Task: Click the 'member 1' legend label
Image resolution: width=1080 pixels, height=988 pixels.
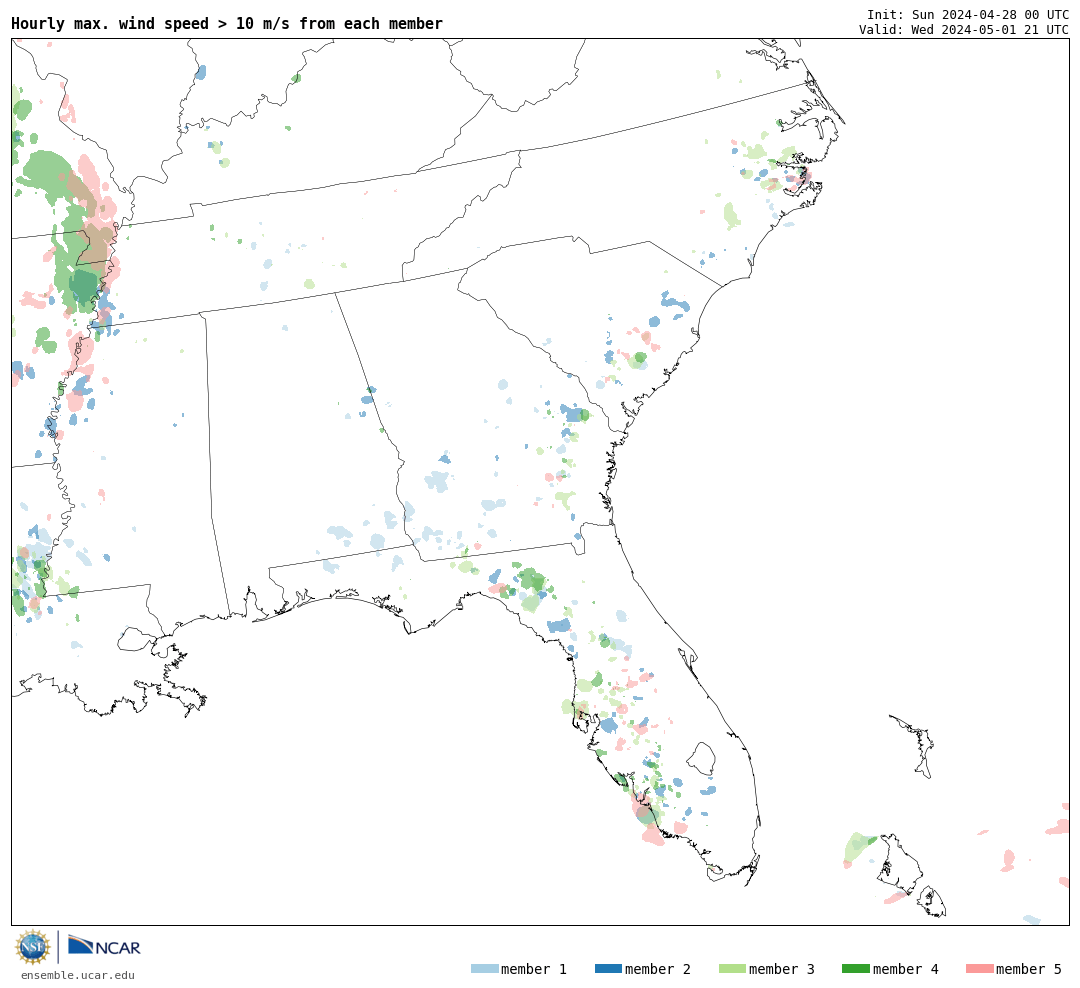Action: pyautogui.click(x=534, y=969)
